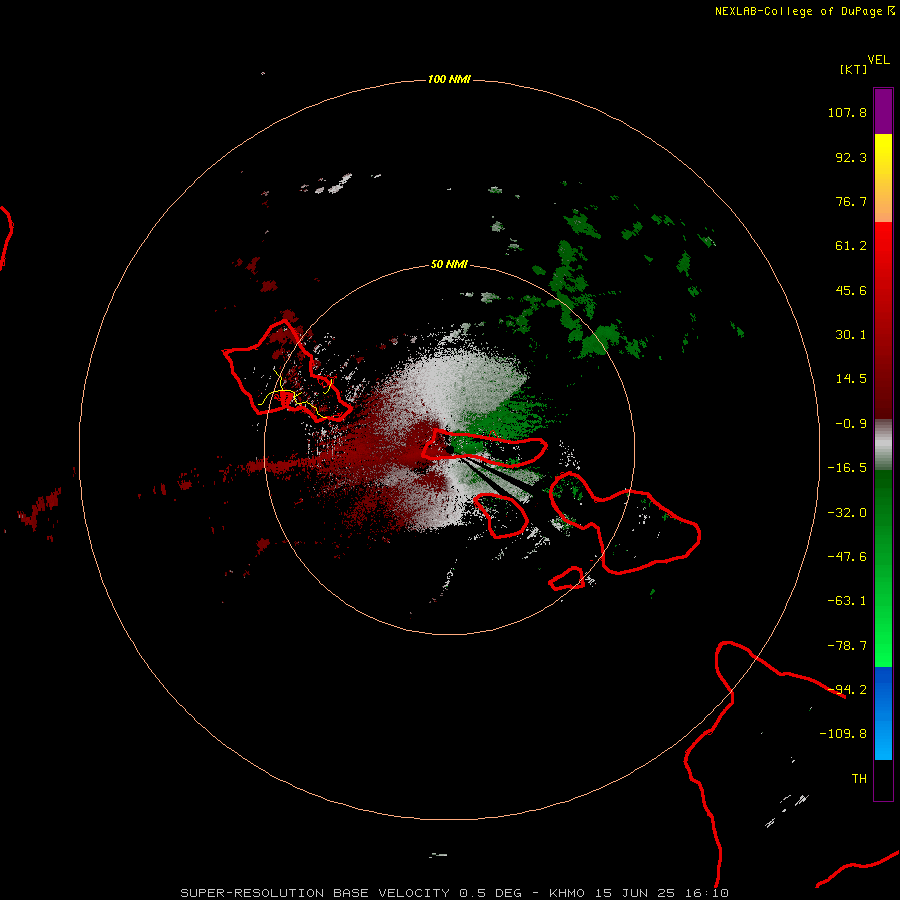Click the TH threshold legend label
900x900 pixels.
pos(859,779)
